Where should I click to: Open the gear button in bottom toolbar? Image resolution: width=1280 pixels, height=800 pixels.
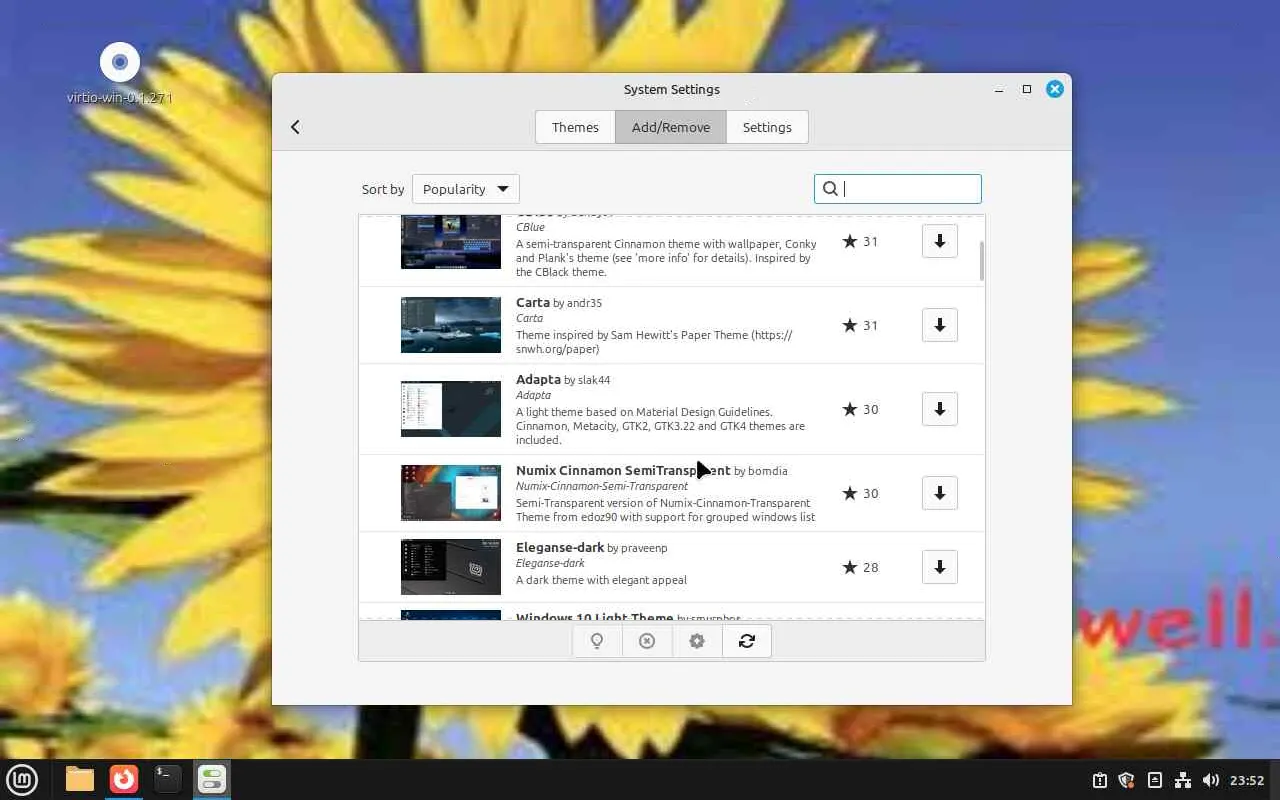click(697, 641)
